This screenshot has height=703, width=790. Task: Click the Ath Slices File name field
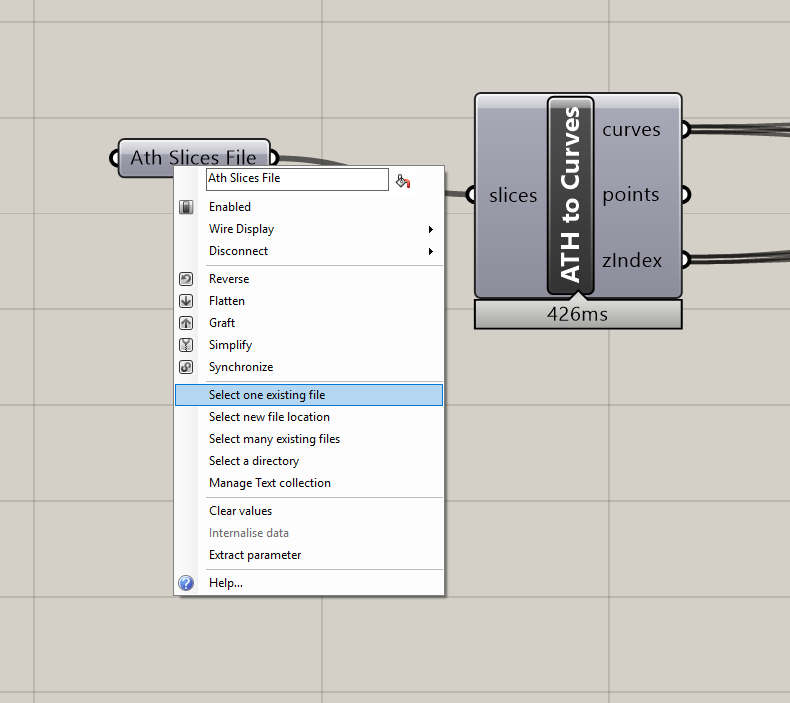(297, 179)
